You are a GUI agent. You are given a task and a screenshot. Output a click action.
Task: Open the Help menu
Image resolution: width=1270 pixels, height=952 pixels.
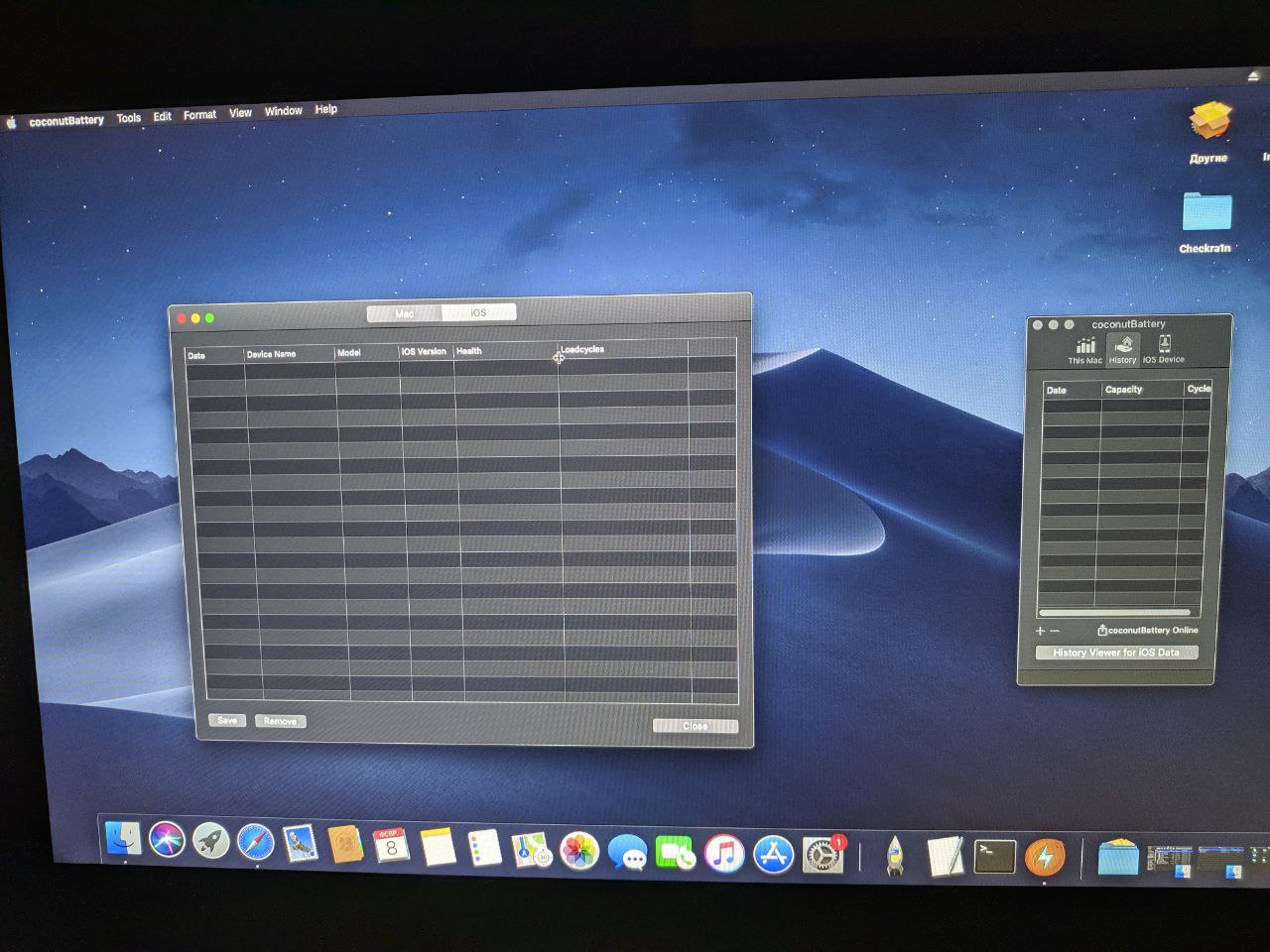[325, 109]
